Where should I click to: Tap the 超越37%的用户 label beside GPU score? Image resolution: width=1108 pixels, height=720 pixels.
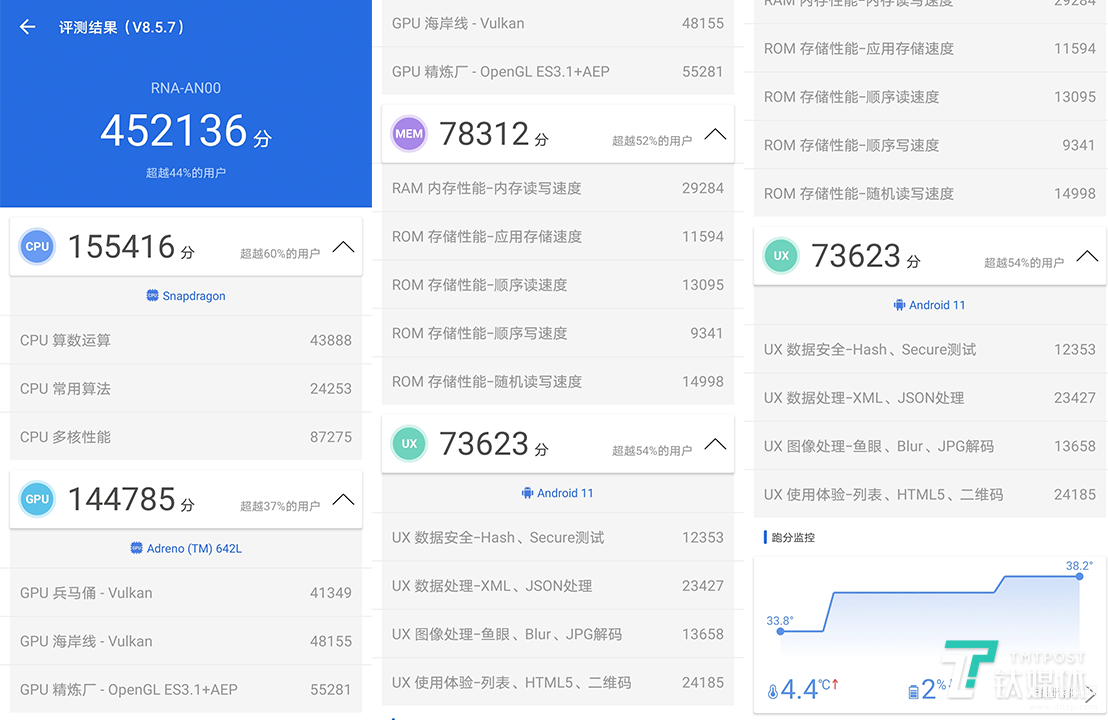pos(280,506)
